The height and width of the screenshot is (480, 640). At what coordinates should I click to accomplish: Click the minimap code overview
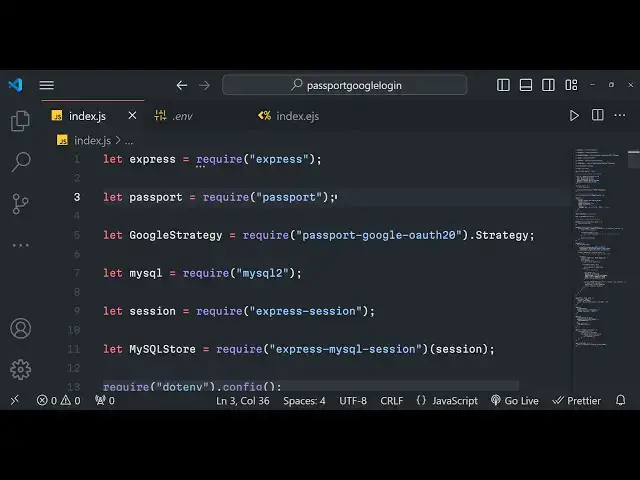(600, 247)
